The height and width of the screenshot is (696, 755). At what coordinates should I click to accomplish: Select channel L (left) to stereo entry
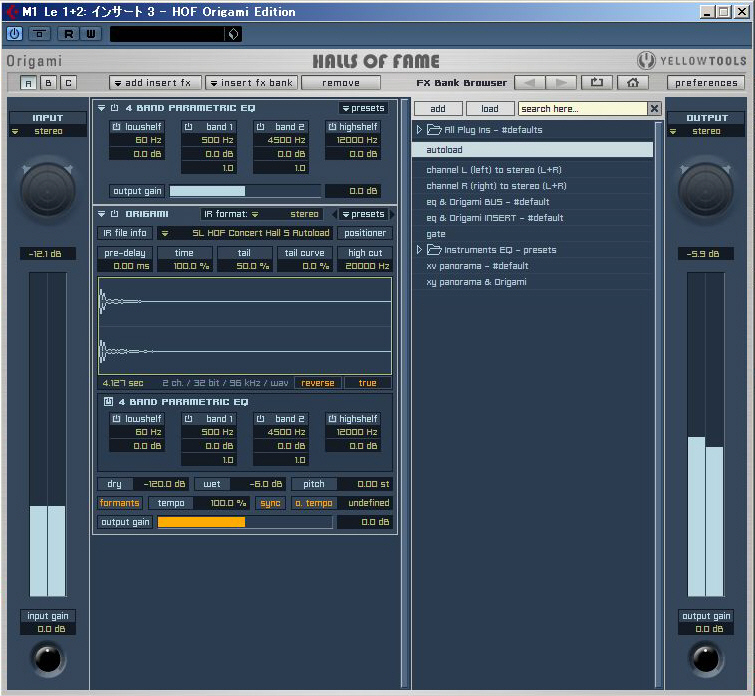coord(533,170)
